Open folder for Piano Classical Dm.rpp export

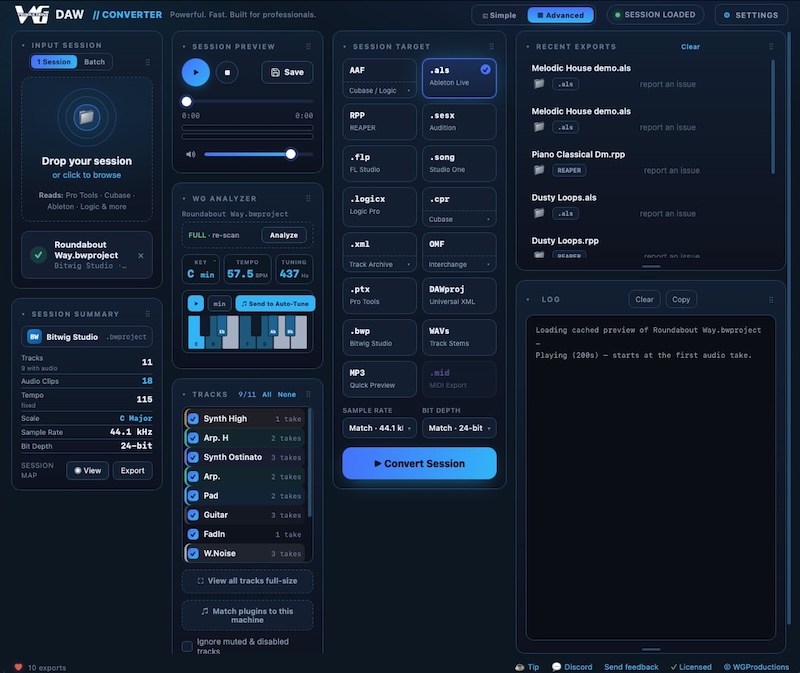[539, 170]
